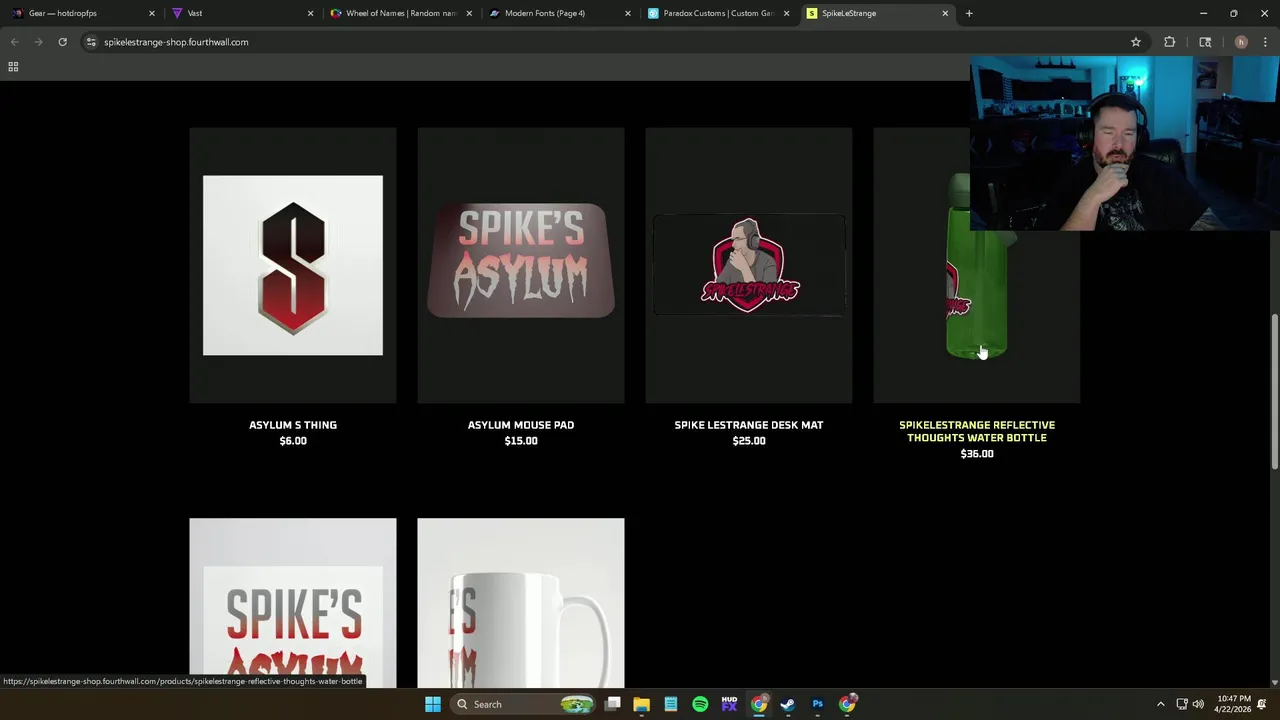Open Photoshop from taskbar
This screenshot has height=720, width=1280.
(x=817, y=704)
